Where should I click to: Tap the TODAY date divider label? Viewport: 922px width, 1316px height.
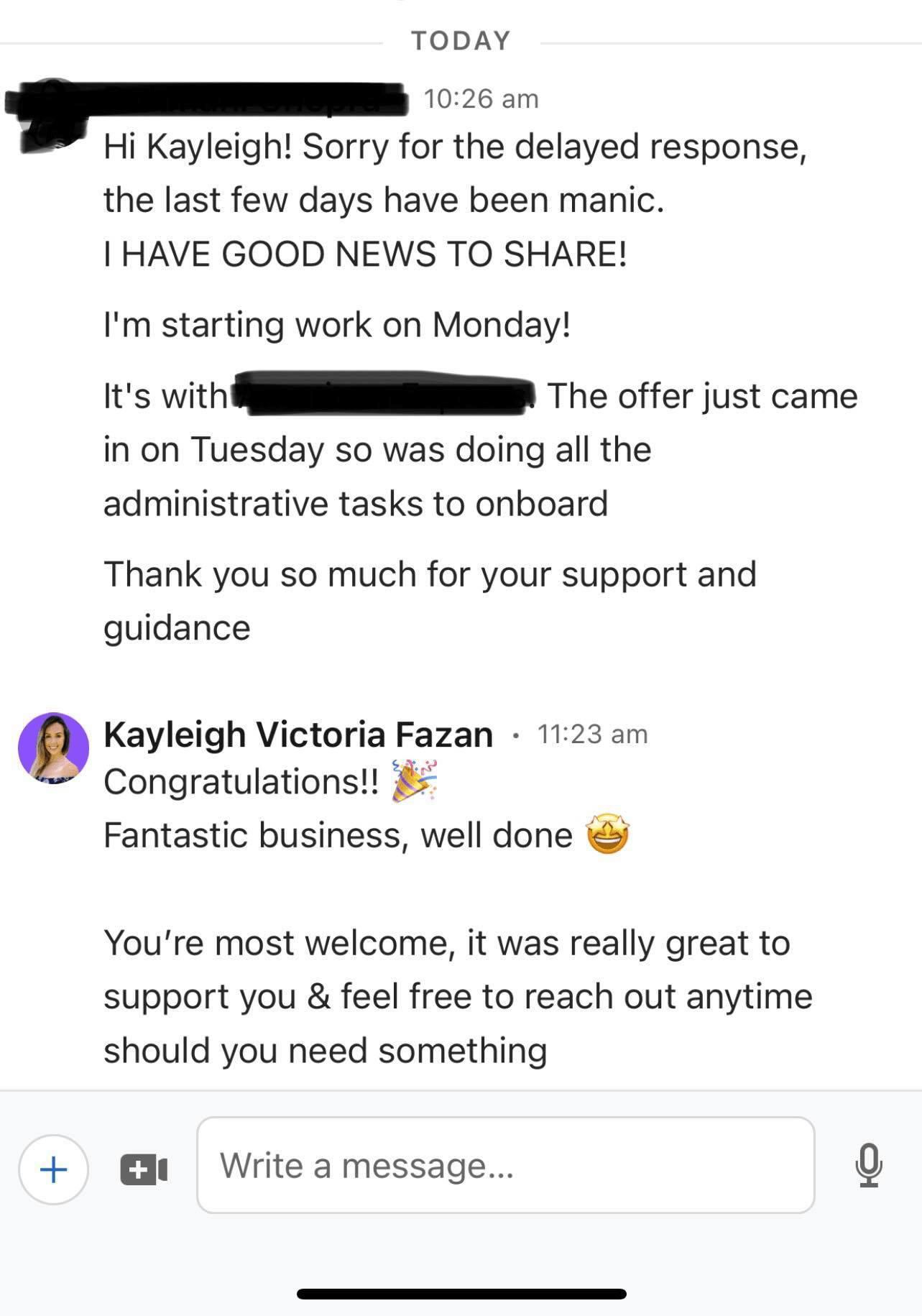click(x=461, y=41)
